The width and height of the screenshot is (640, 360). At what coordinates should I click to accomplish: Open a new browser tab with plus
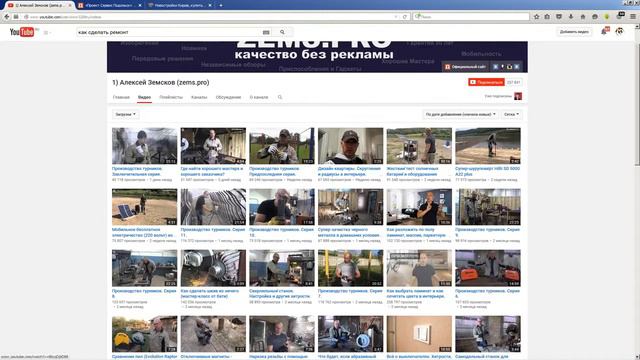[x=221, y=5]
